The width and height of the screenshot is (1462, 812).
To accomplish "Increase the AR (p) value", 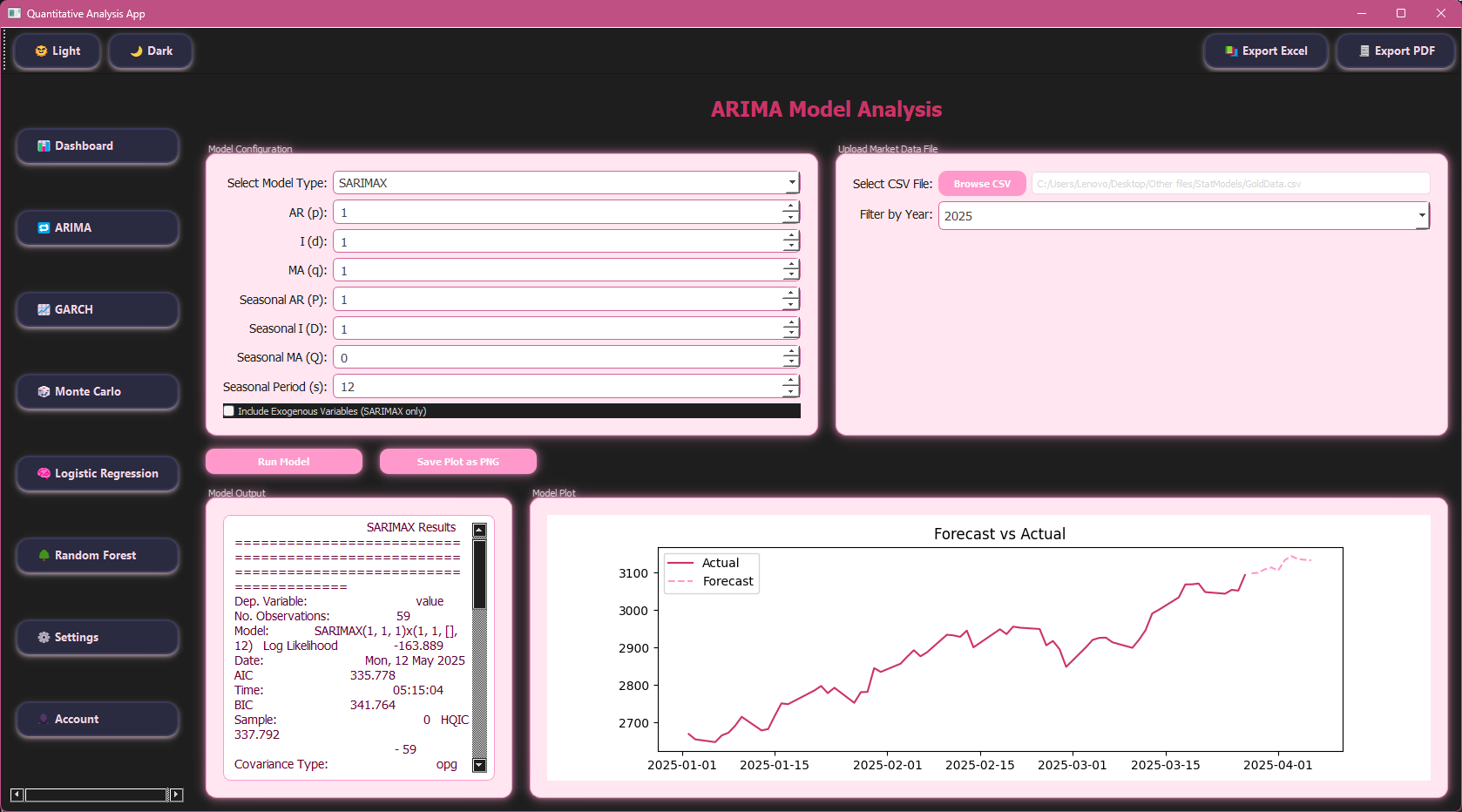I will [x=790, y=207].
